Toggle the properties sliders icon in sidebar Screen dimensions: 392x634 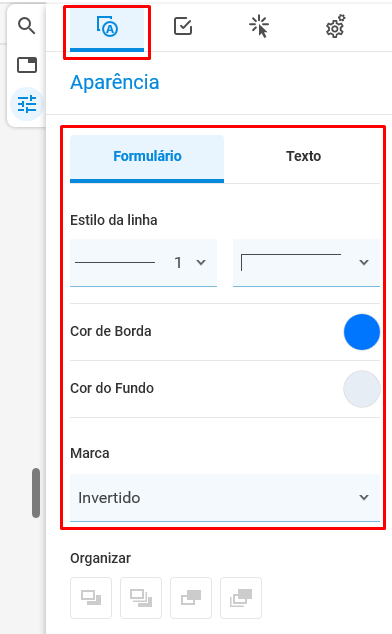27,104
